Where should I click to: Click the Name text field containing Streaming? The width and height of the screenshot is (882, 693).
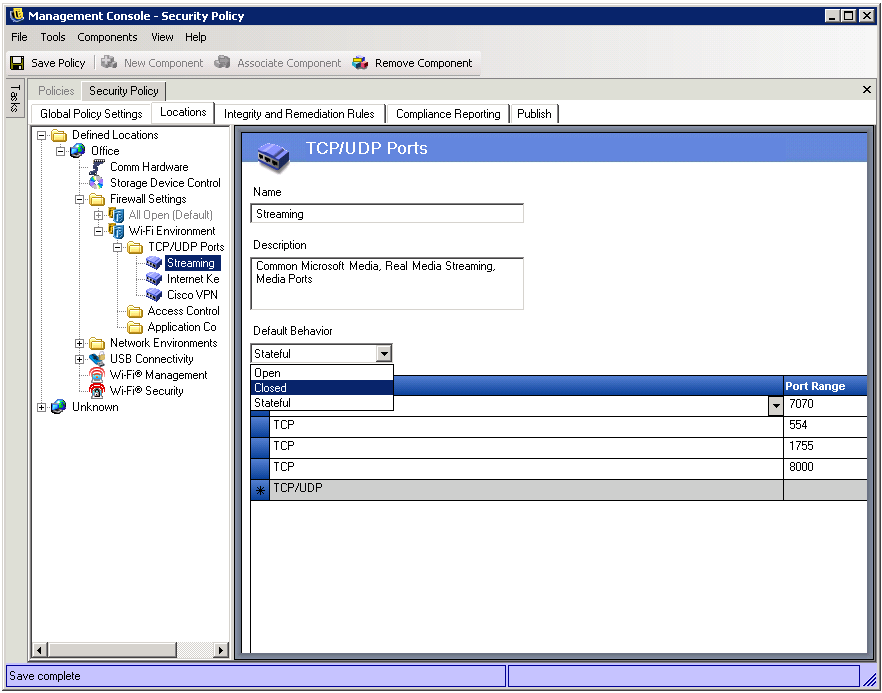[x=386, y=214]
